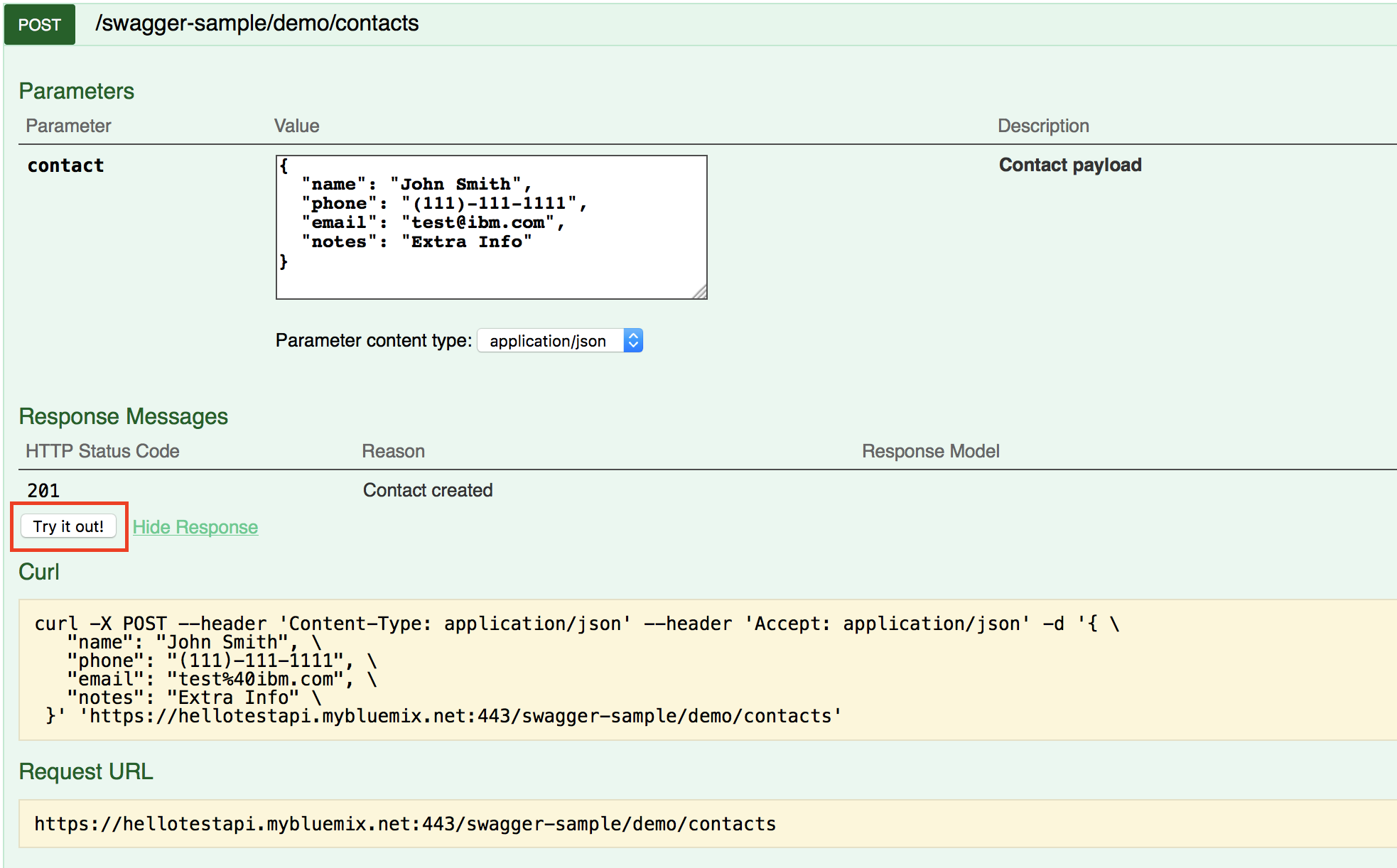This screenshot has height=868, width=1397.
Task: Click the green POST method badge
Action: pos(40,25)
